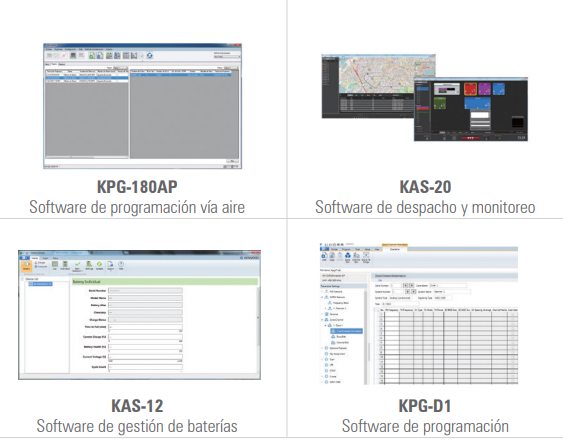563x443 pixels.
Task: Open the Operation tab in KPG-D1
Action: [x=395, y=249]
